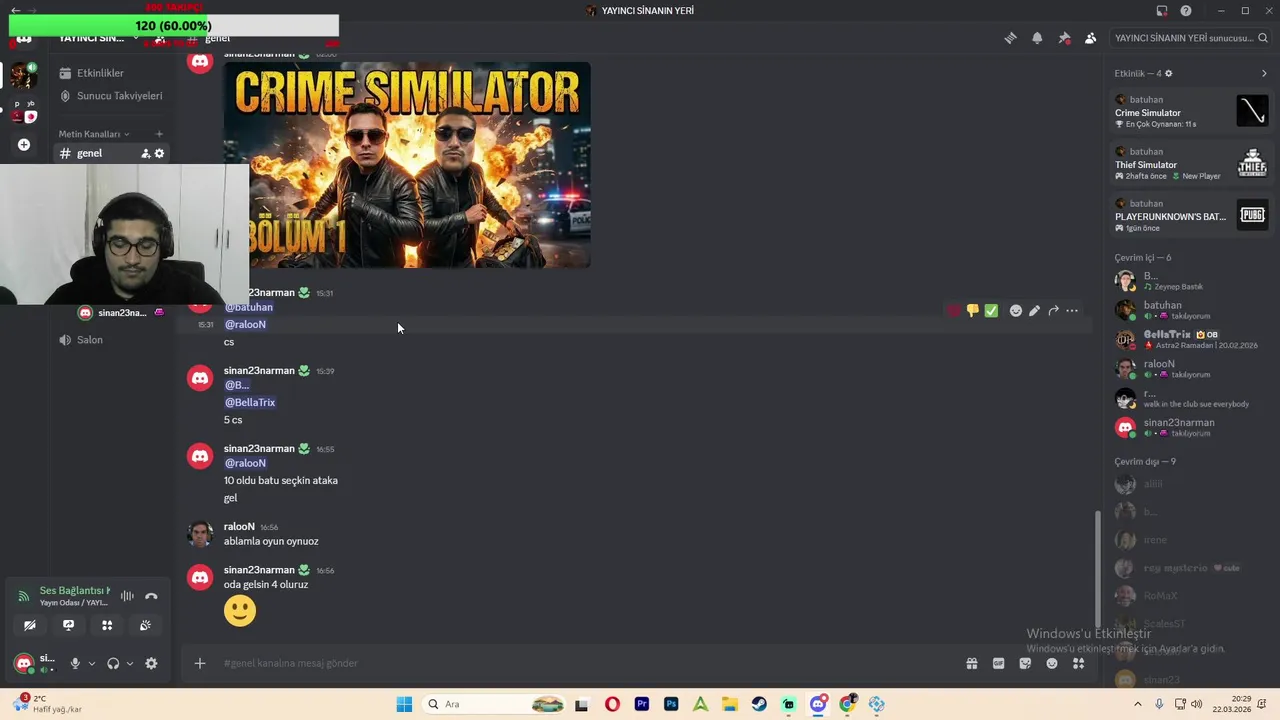
Task: Open the Threads icon in channel header
Action: coord(1010,38)
